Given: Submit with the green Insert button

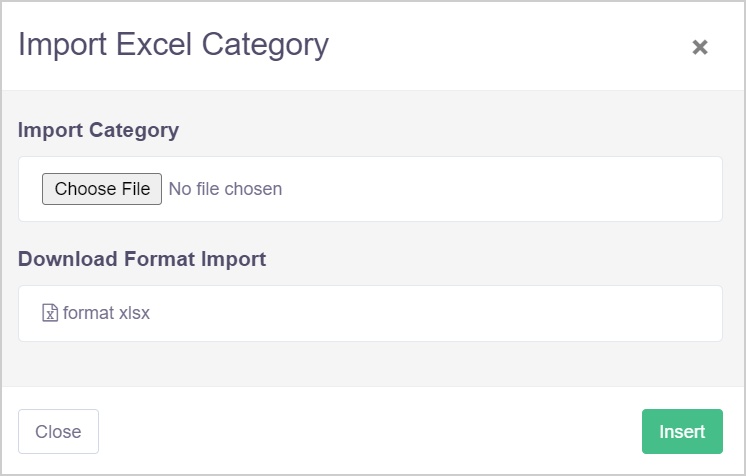Looking at the screenshot, I should coord(682,432).
